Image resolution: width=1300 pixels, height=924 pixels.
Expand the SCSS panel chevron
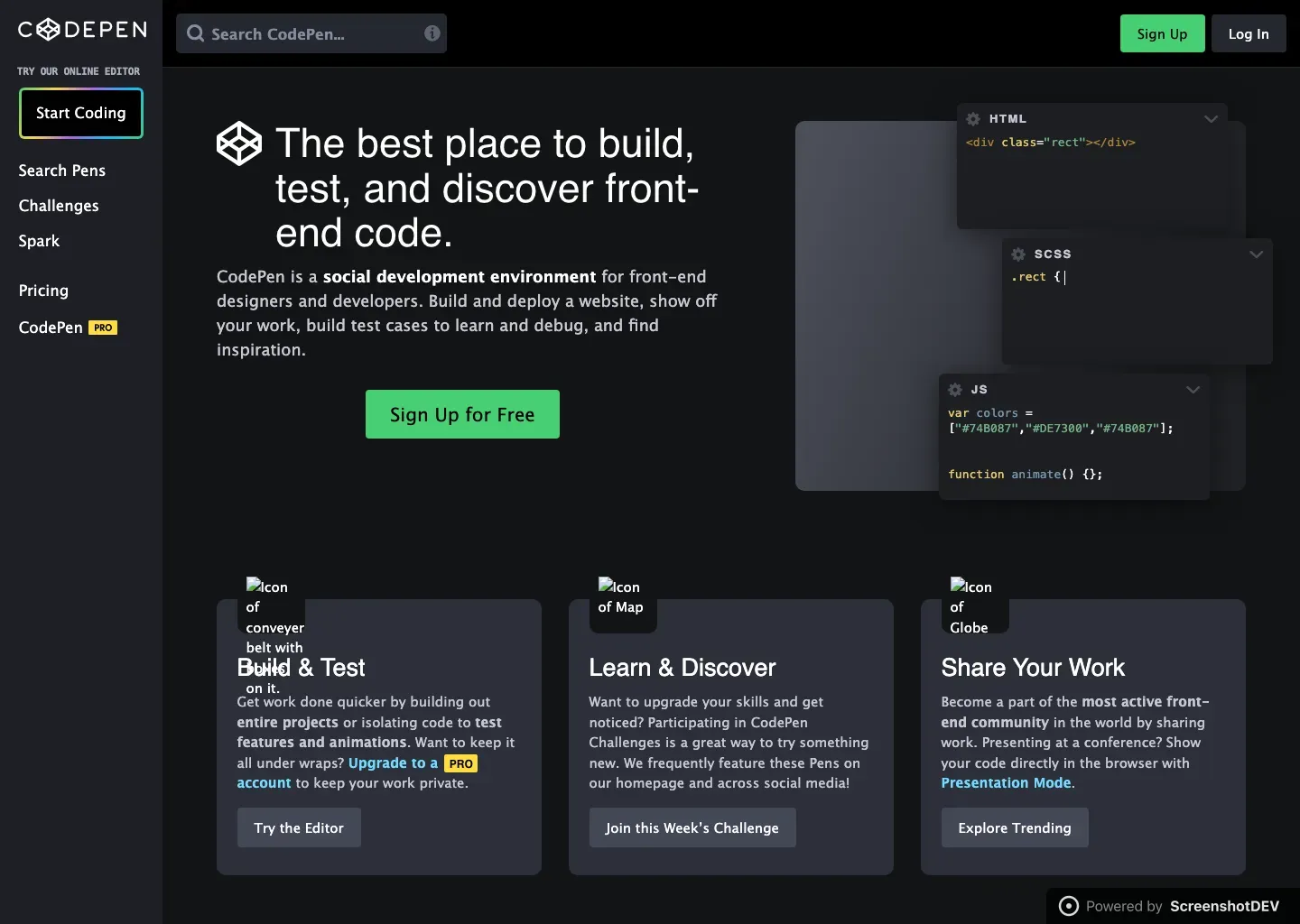[1257, 254]
